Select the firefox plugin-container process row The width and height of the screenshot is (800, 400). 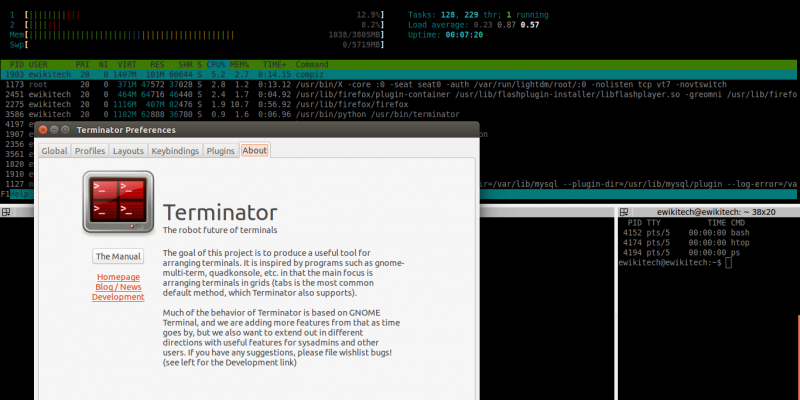tap(398, 94)
